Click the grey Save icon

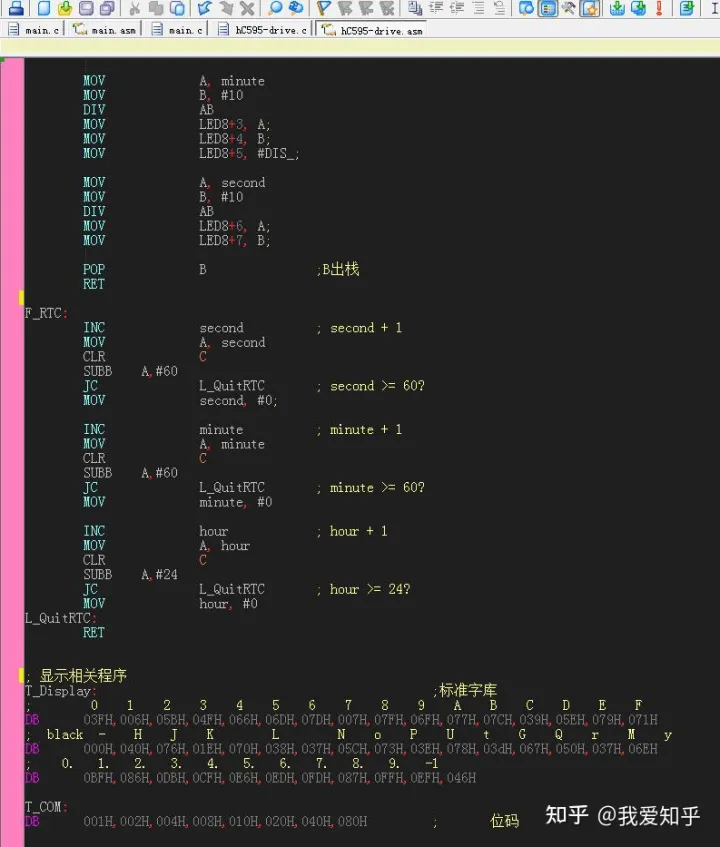(86, 8)
